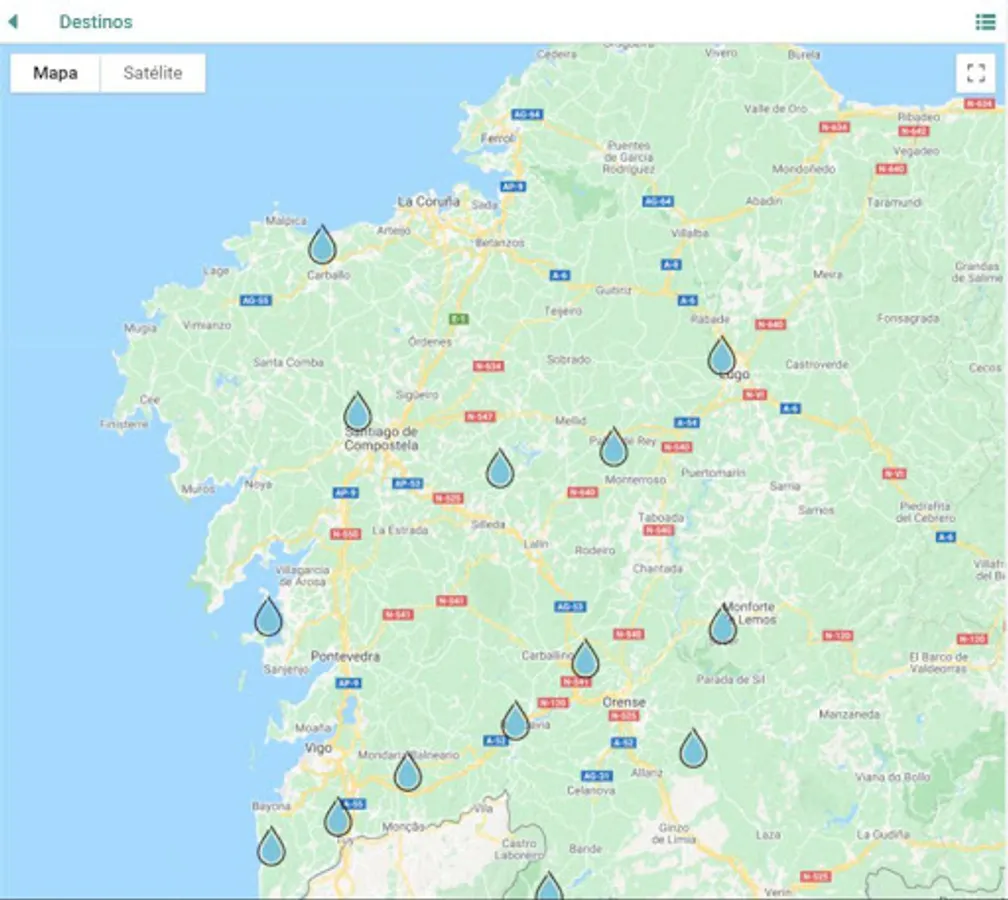Click the water drop marker near Carballo
This screenshot has height=900, width=1008.
[322, 245]
